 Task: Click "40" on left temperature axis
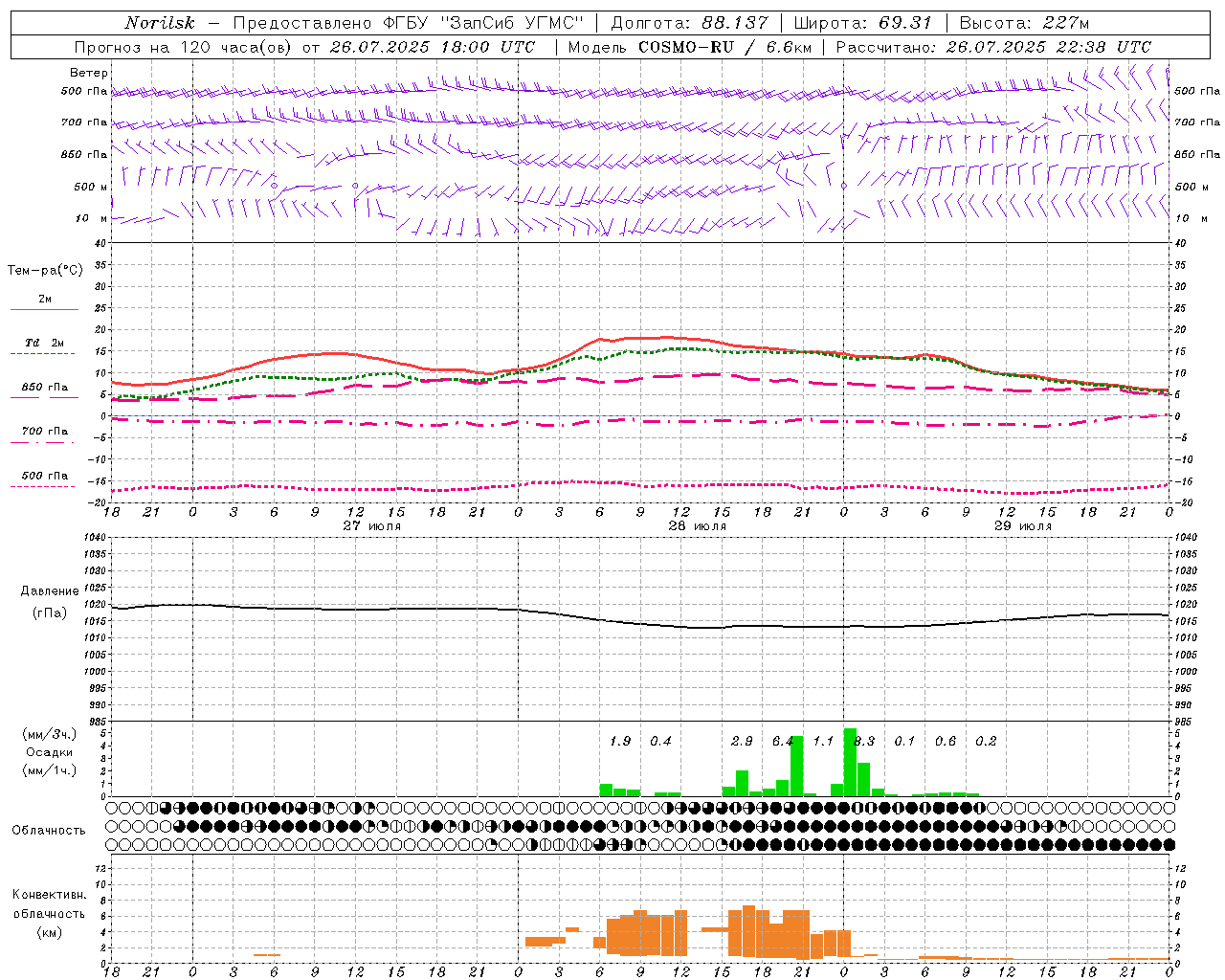click(100, 244)
